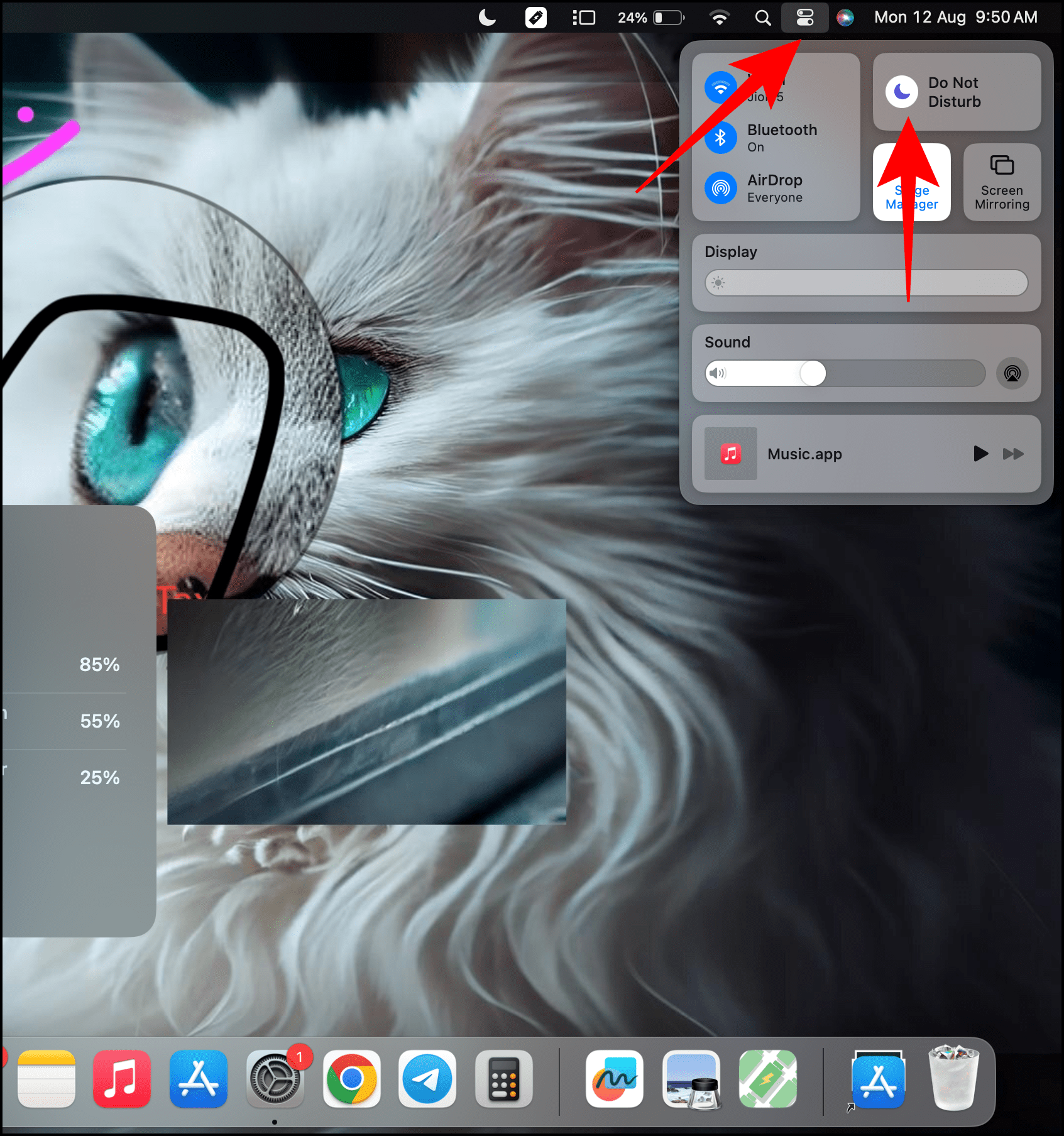Adjust the Display brightness slider
The image size is (1064, 1136).
tap(866, 283)
